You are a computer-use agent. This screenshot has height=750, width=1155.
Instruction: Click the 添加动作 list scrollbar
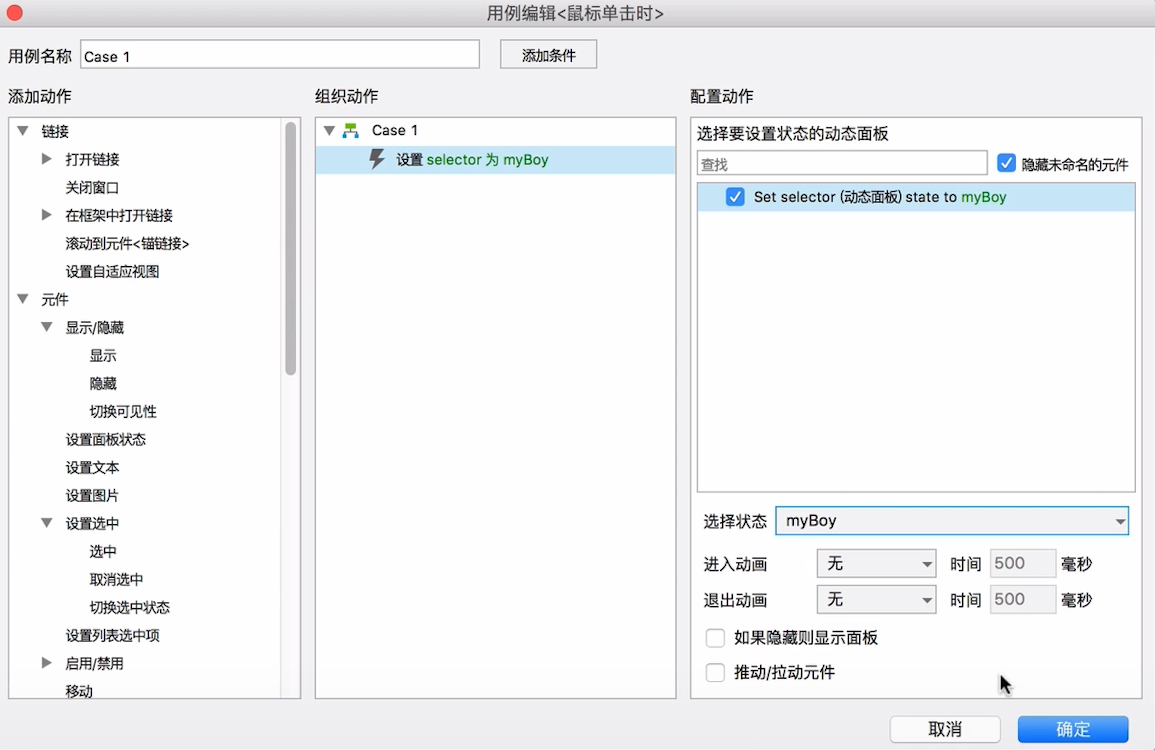pos(291,249)
